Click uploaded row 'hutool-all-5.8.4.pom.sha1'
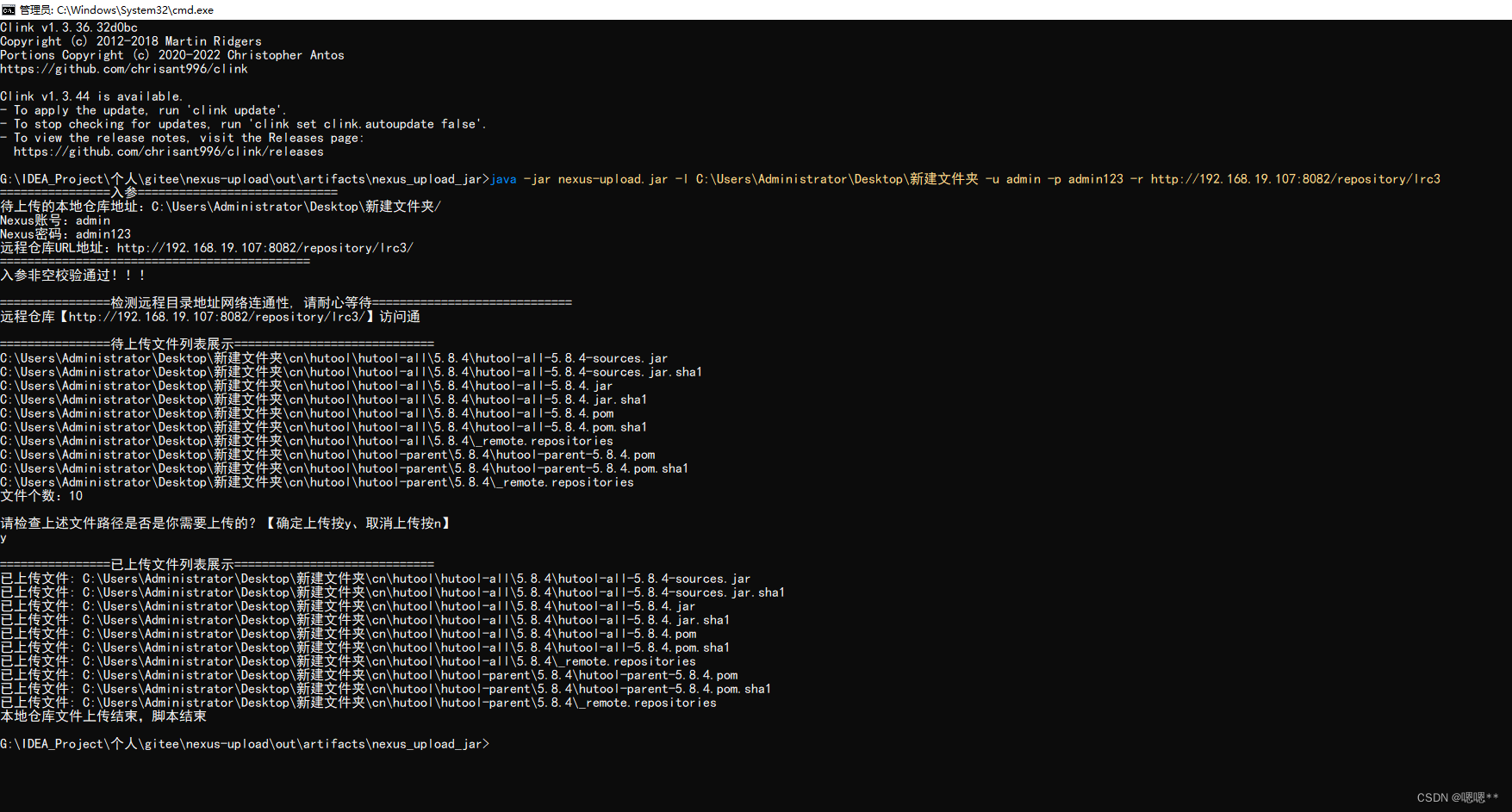 point(365,648)
